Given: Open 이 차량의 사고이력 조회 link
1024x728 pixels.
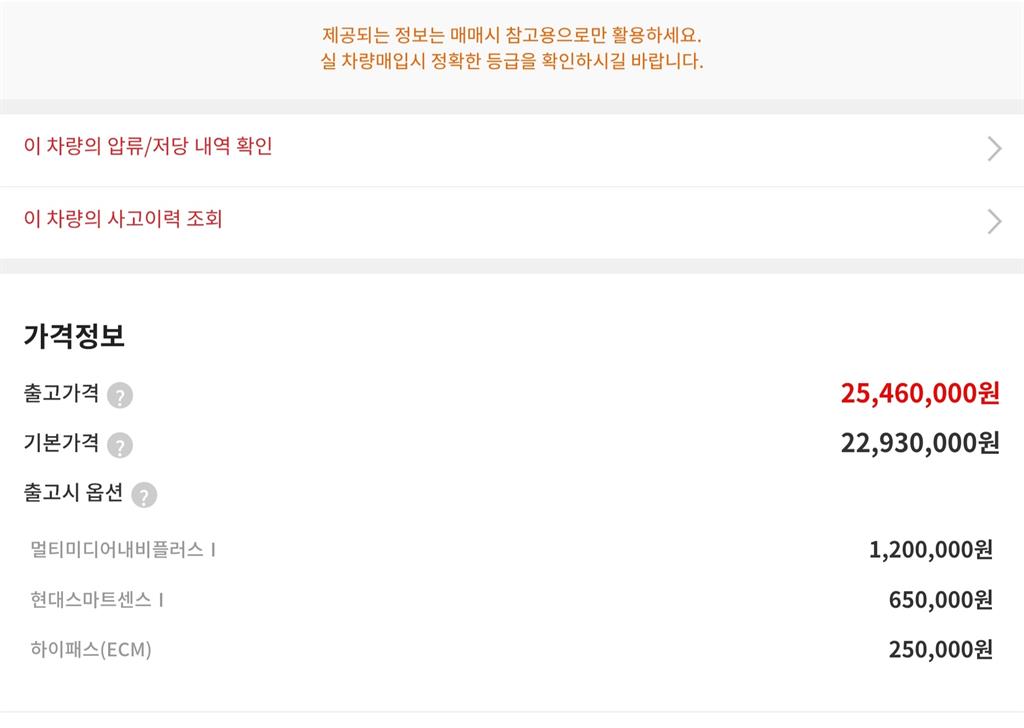Looking at the screenshot, I should click(123, 219).
